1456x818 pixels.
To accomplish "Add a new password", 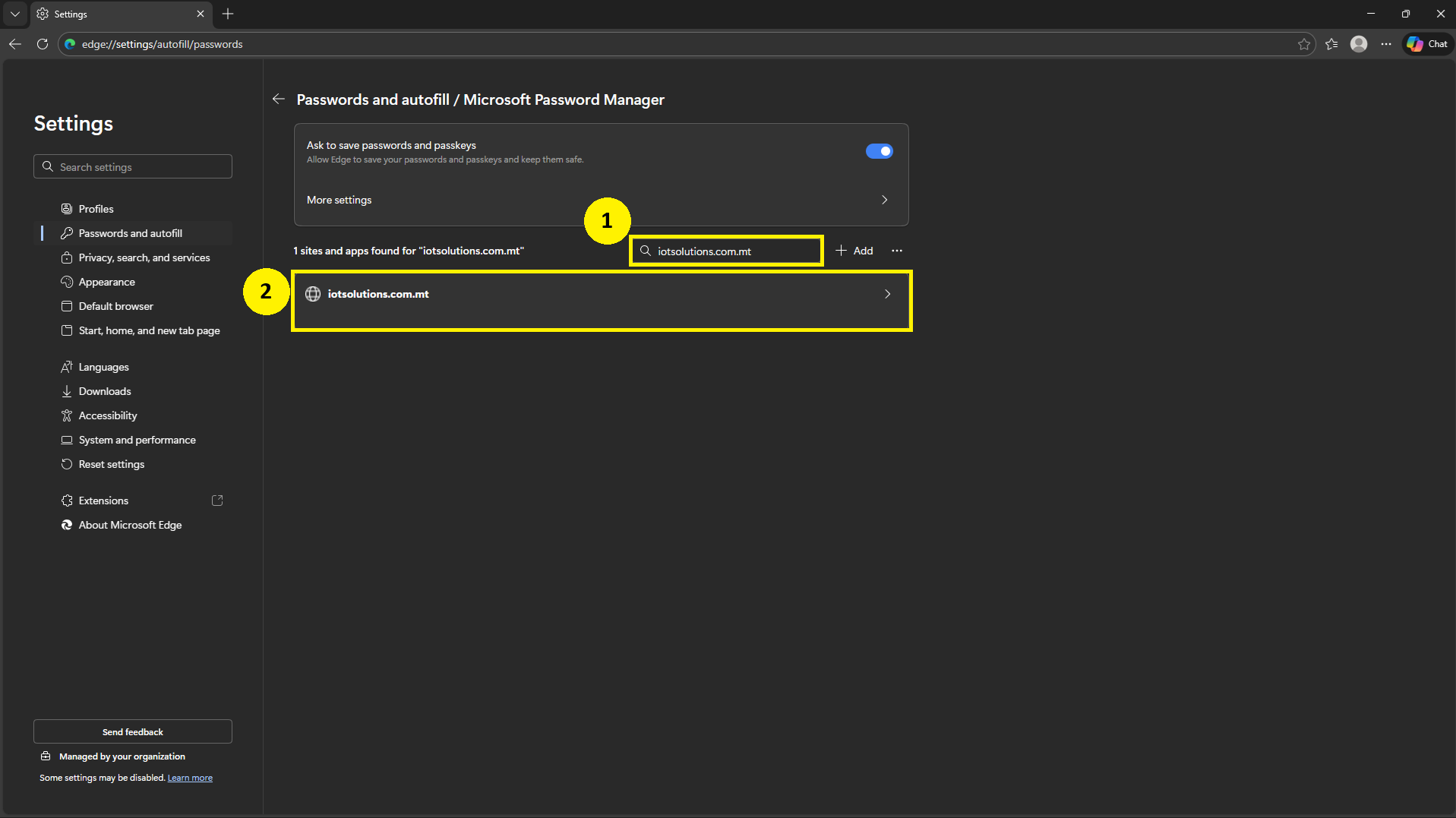I will coord(854,251).
